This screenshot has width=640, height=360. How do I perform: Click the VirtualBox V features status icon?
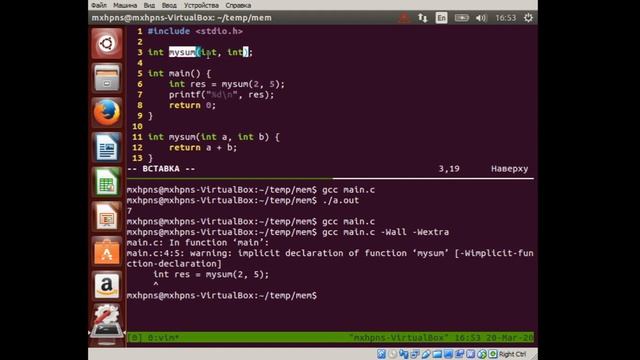click(x=471, y=354)
